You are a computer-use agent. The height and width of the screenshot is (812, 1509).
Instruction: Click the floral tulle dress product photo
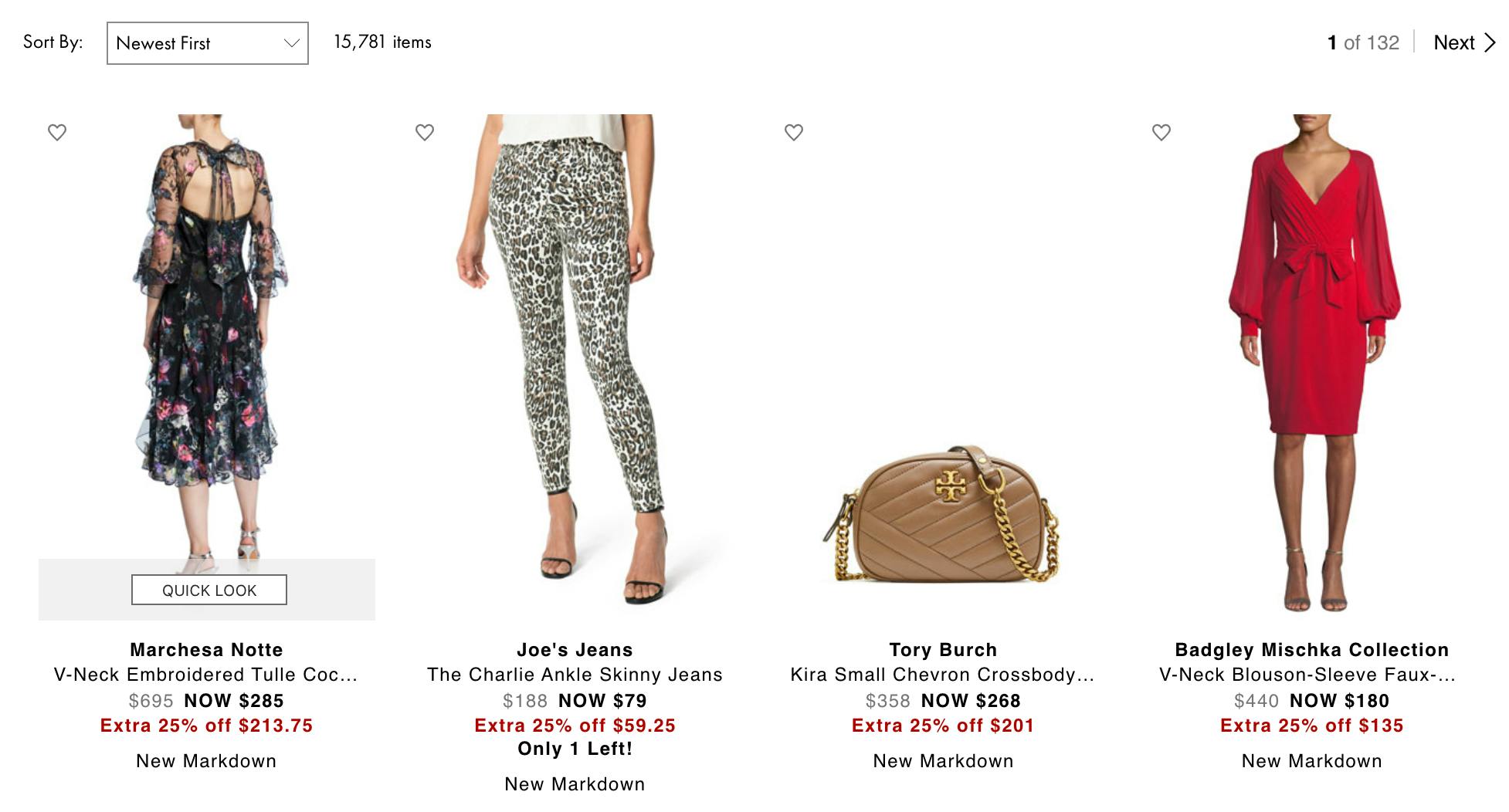click(x=207, y=332)
